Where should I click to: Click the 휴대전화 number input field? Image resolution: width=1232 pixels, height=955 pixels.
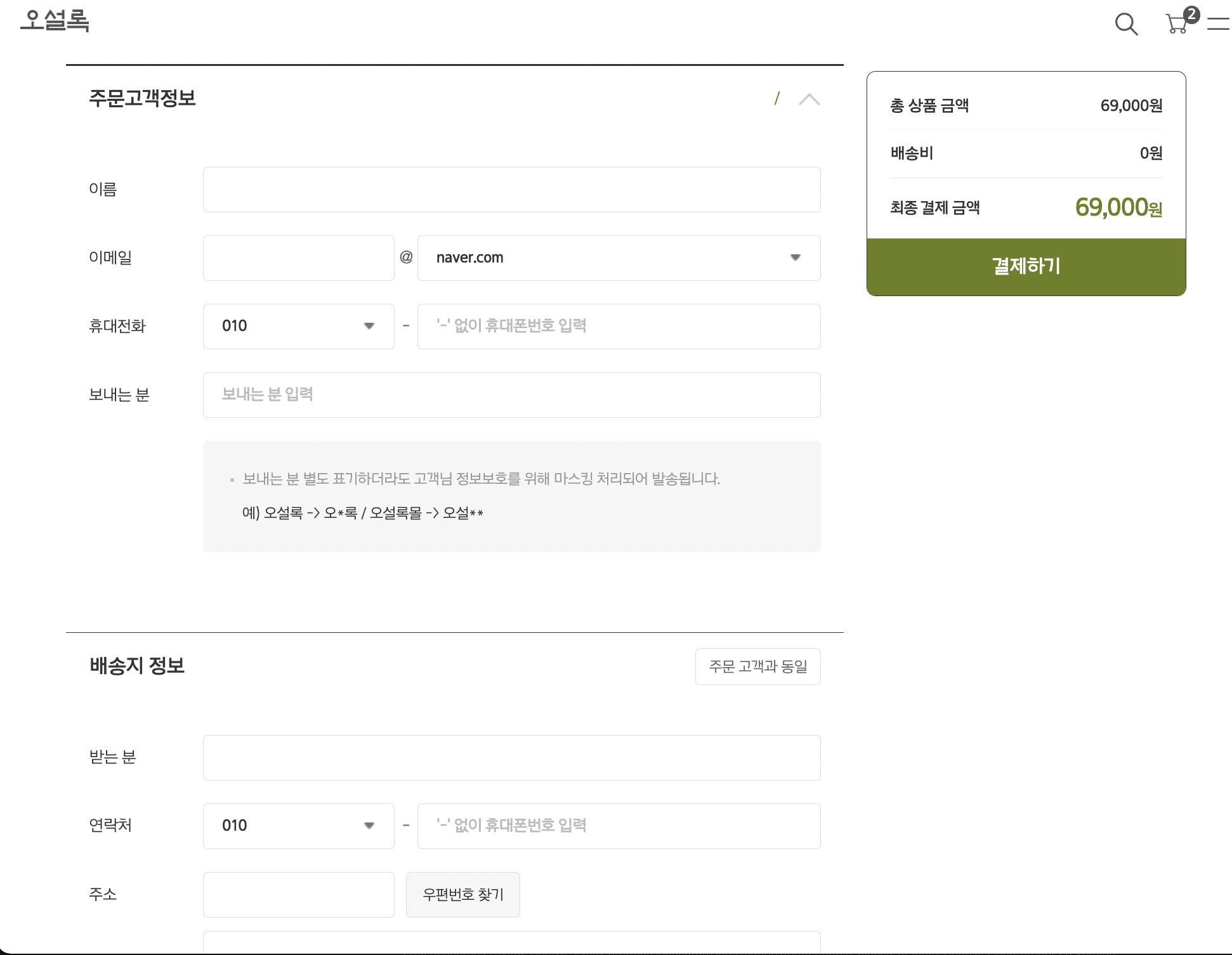click(619, 327)
